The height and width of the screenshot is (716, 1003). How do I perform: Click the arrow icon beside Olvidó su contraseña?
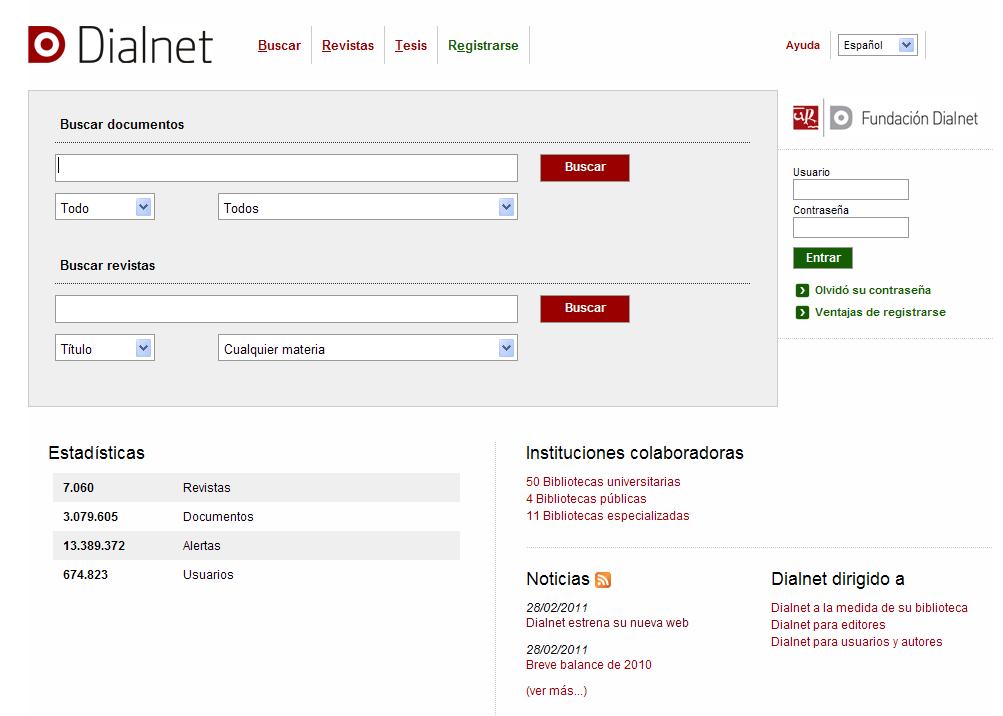(802, 290)
